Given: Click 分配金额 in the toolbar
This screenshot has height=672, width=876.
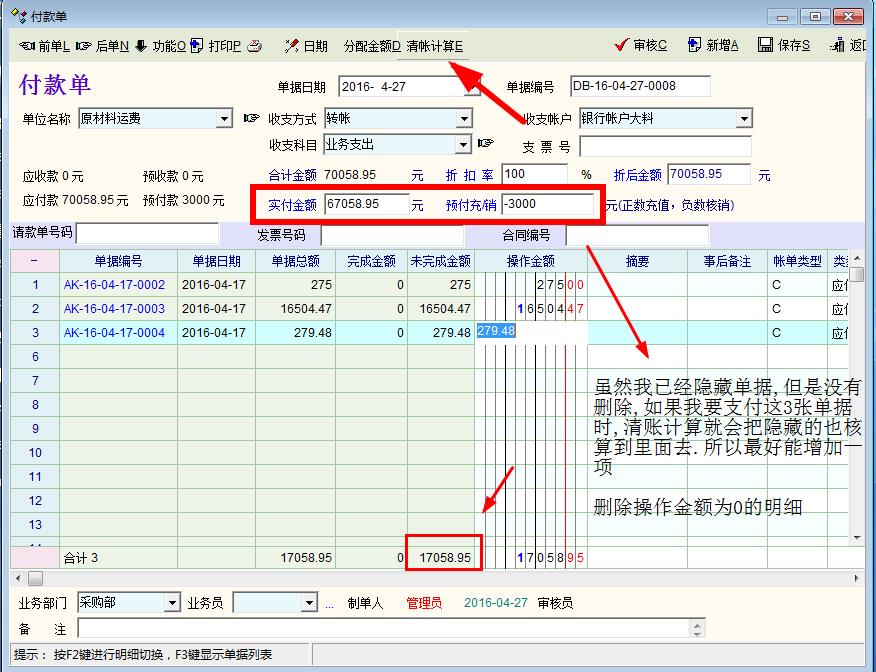Looking at the screenshot, I should (371, 46).
